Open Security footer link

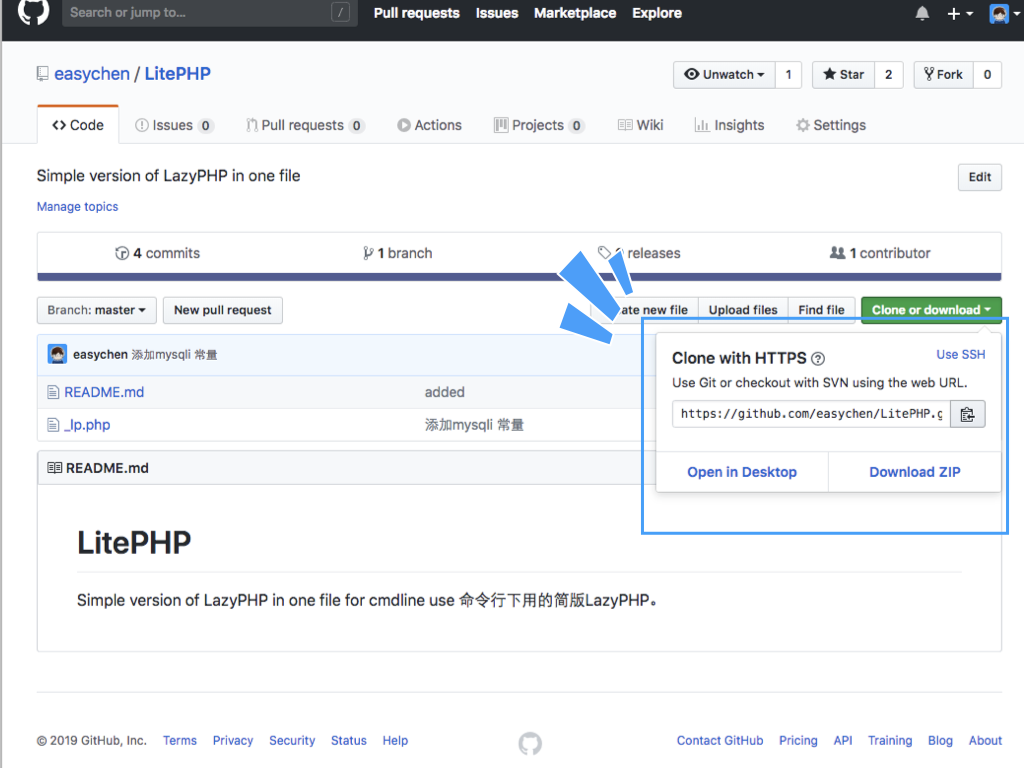pyautogui.click(x=292, y=741)
